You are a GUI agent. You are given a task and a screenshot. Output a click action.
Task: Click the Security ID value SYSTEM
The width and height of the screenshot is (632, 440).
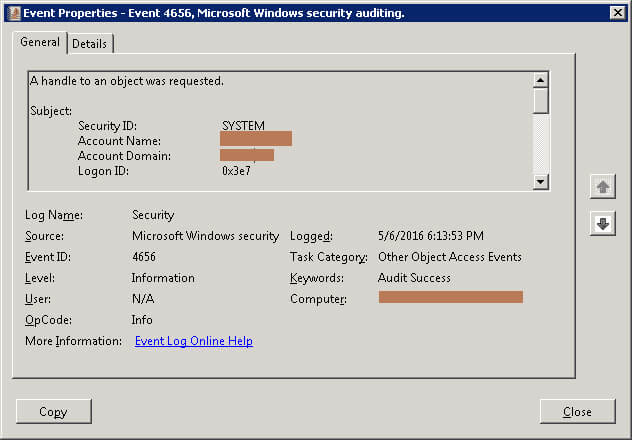tap(243, 126)
